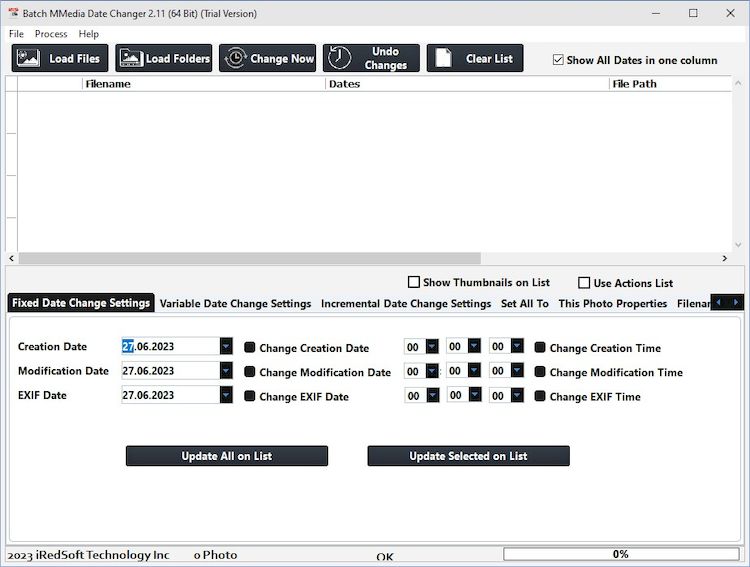Check Change Creation Time
Screen dimensions: 750x567
tap(540, 347)
